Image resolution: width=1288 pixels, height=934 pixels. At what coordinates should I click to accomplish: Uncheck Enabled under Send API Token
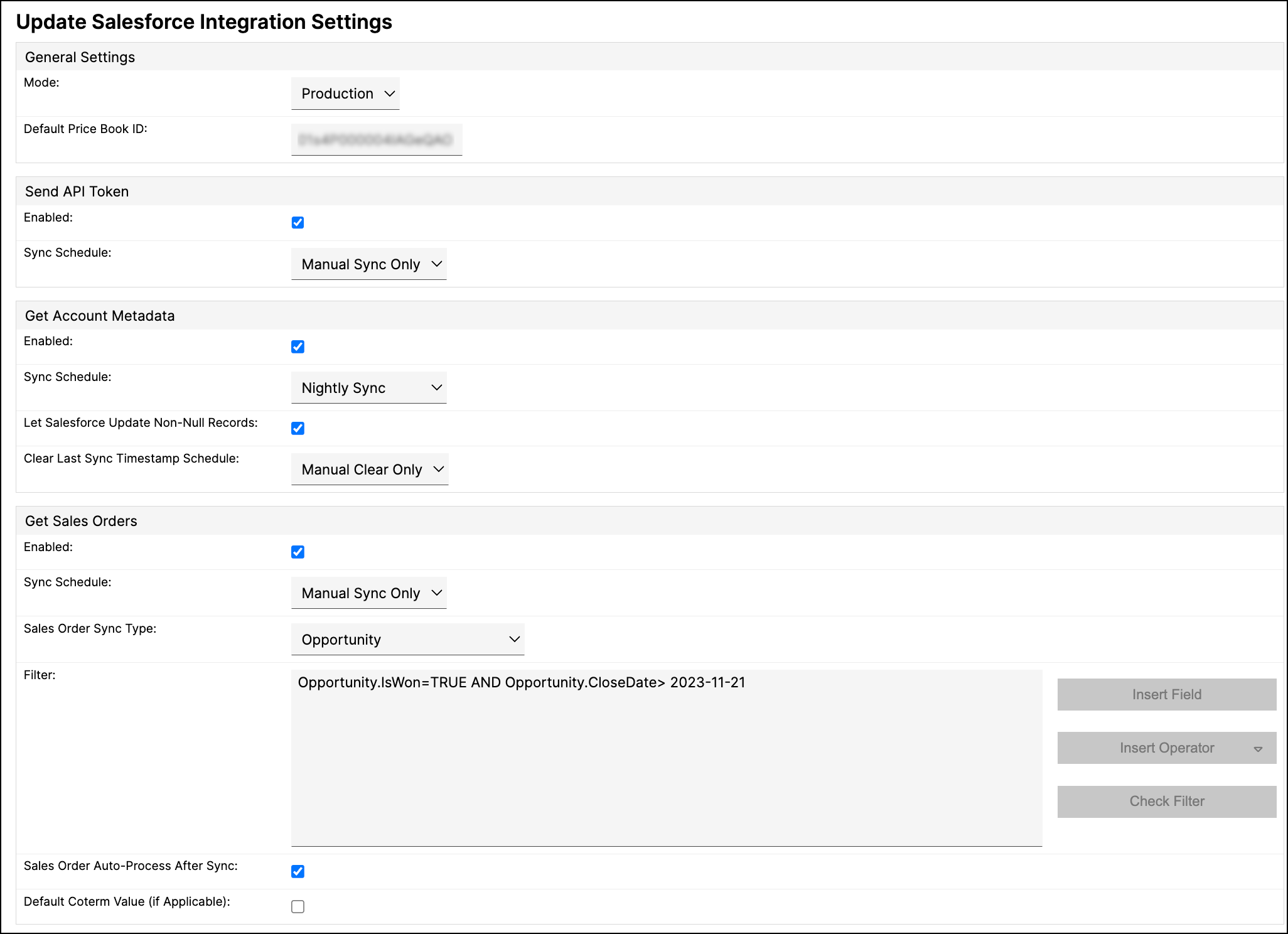298,223
